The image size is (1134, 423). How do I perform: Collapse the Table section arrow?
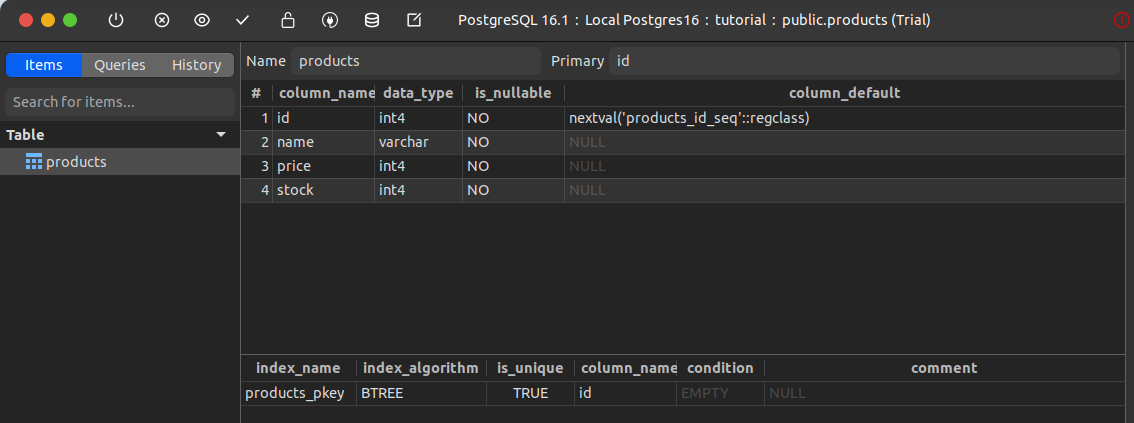(221, 135)
